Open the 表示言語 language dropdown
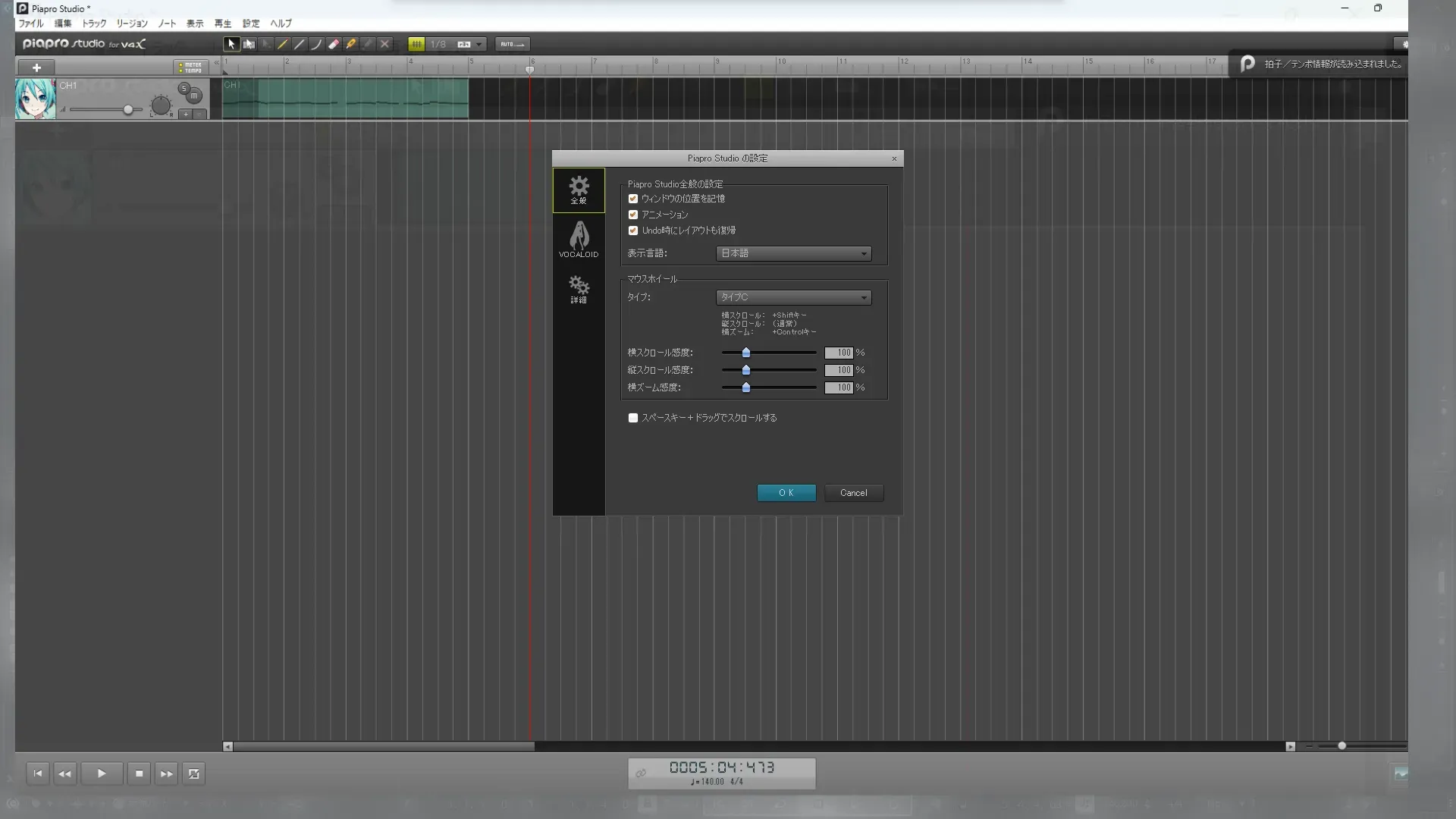Viewport: 1456px width, 819px height. tap(793, 253)
